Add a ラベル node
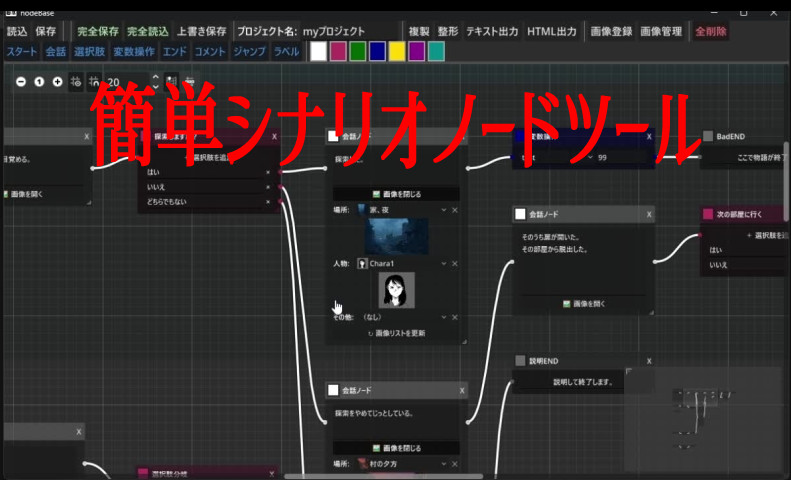 click(x=286, y=51)
